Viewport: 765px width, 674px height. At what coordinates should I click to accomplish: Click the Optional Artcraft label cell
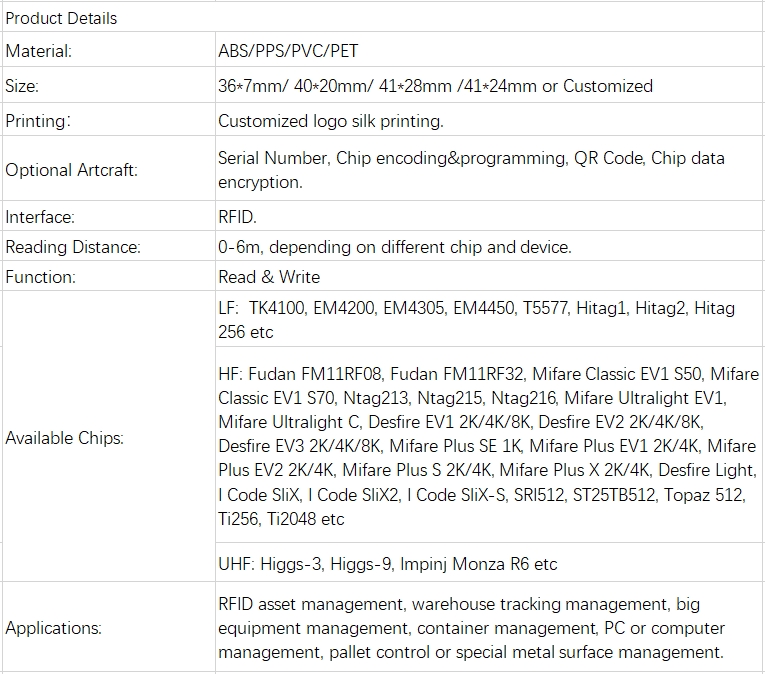[x=109, y=169]
